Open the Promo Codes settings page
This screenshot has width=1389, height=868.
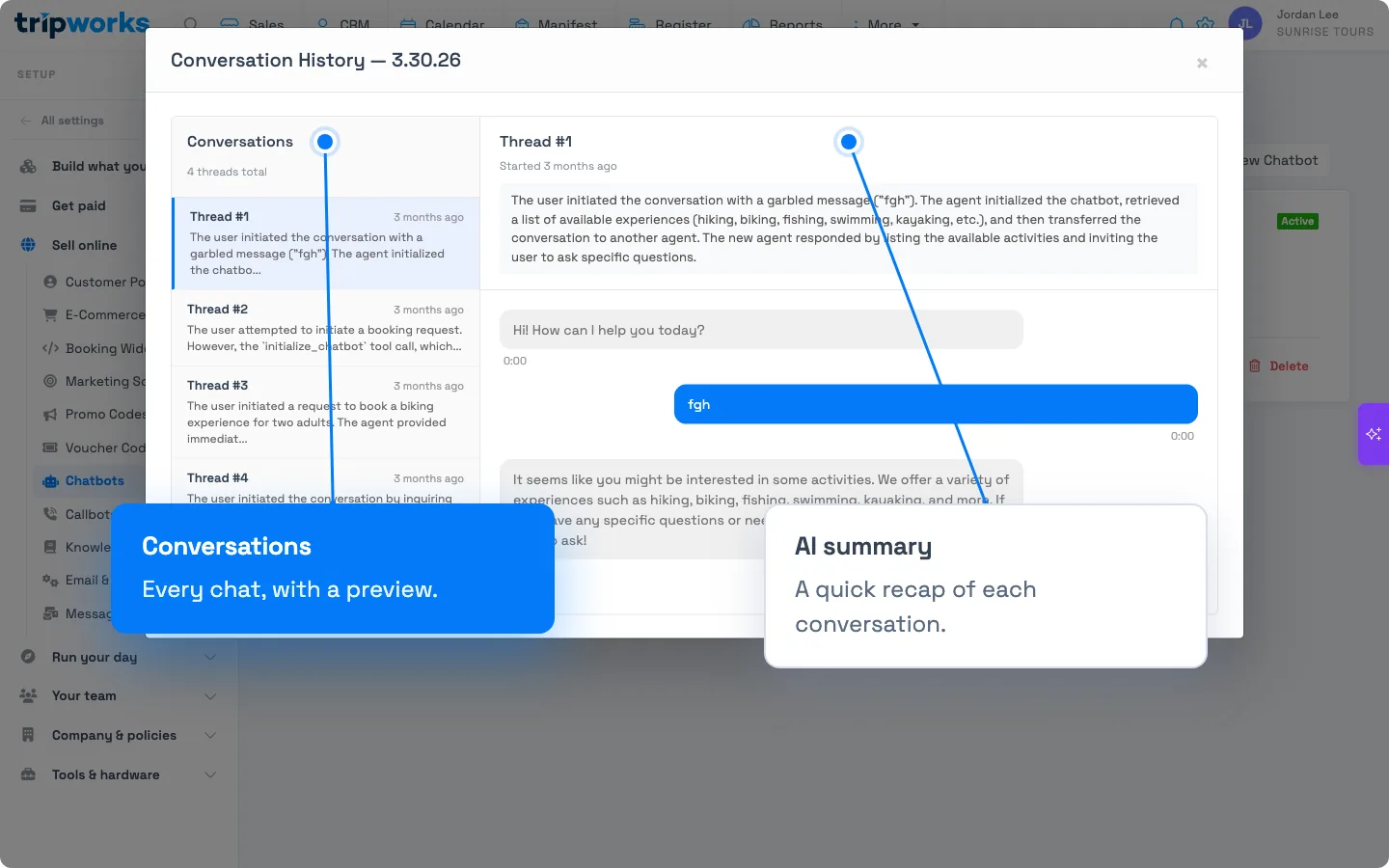(105, 414)
